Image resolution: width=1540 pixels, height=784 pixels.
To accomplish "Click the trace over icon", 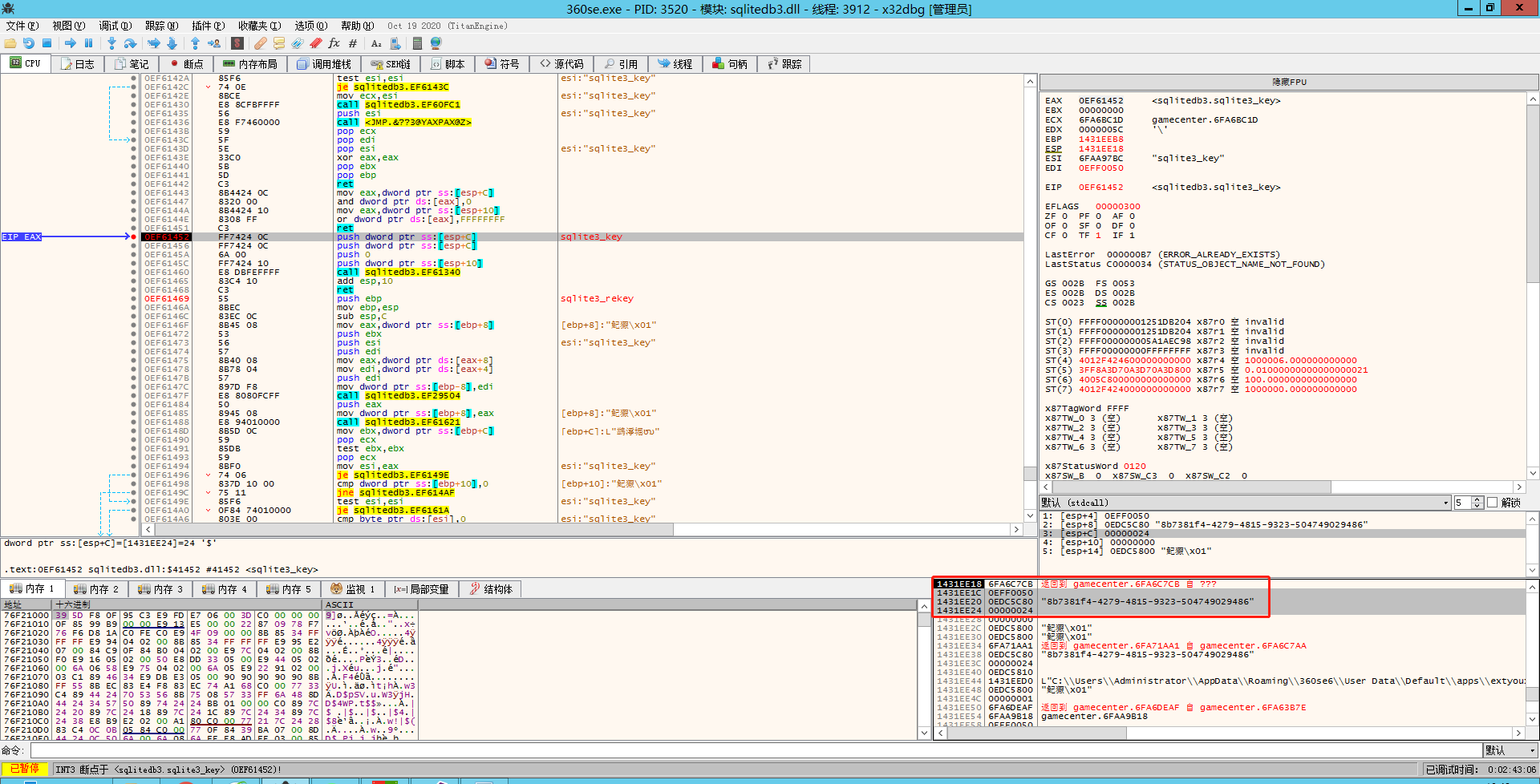I will pyautogui.click(x=172, y=43).
